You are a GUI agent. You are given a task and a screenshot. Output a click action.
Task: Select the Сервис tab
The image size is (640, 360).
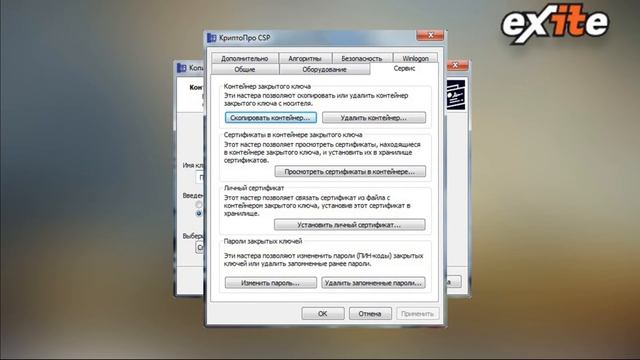click(x=404, y=69)
